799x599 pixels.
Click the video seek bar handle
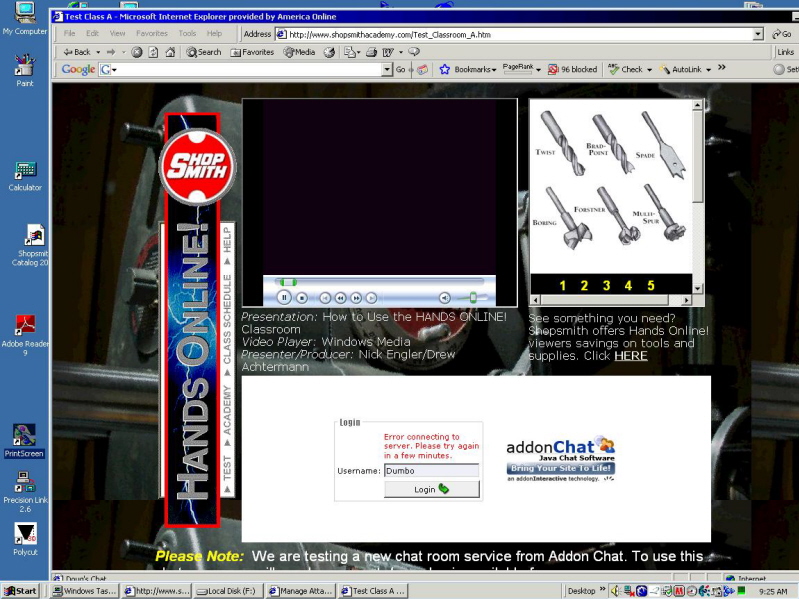(x=288, y=282)
